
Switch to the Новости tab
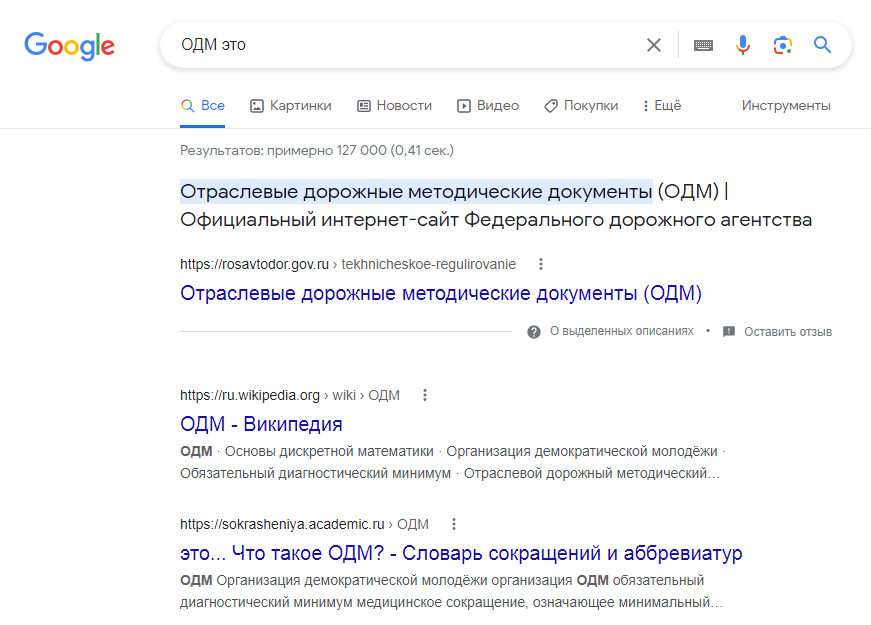click(394, 106)
